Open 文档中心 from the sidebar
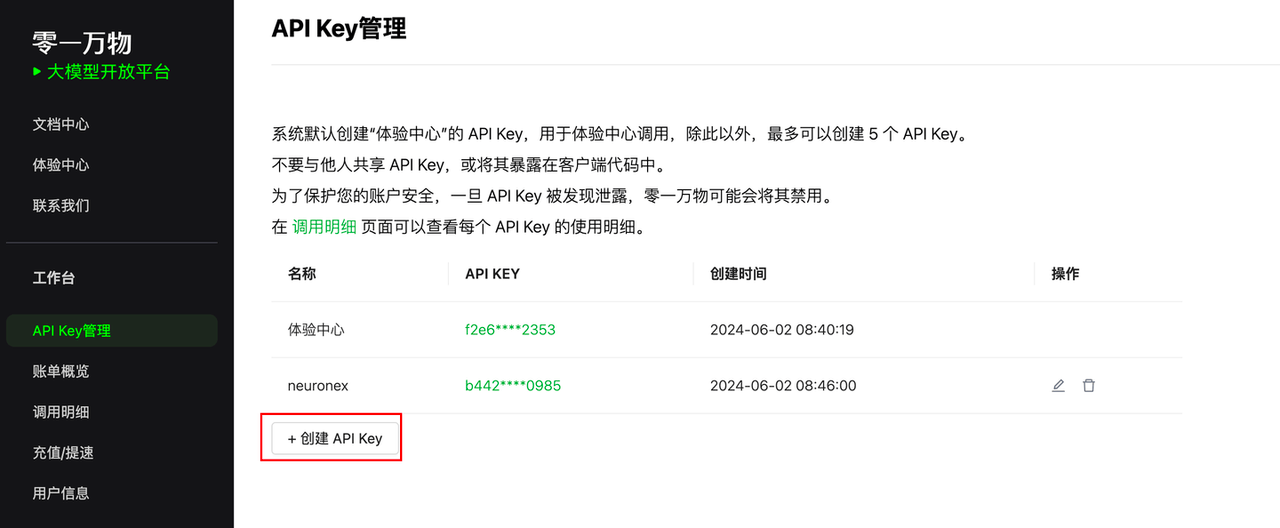The height and width of the screenshot is (528, 1280). pyautogui.click(x=61, y=124)
